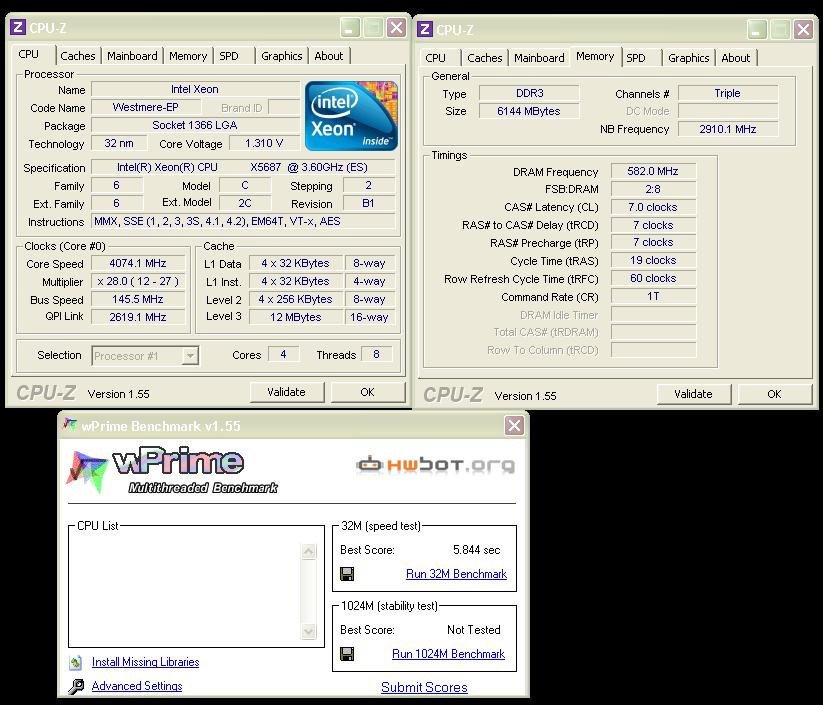
Task: Click the Run 1024M Benchmark link
Action: [448, 654]
